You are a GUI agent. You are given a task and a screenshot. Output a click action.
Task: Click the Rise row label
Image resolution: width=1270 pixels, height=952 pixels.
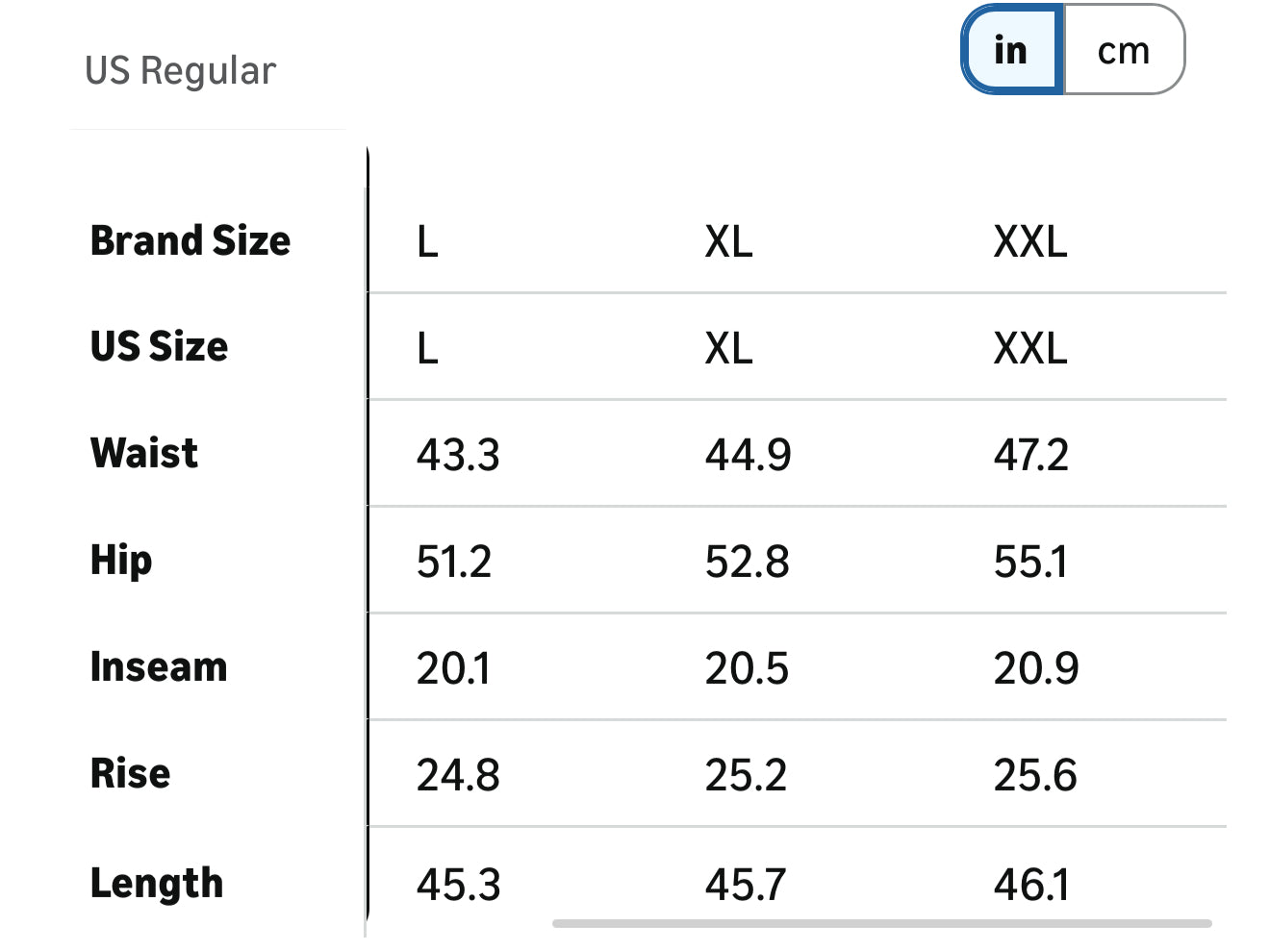131,774
